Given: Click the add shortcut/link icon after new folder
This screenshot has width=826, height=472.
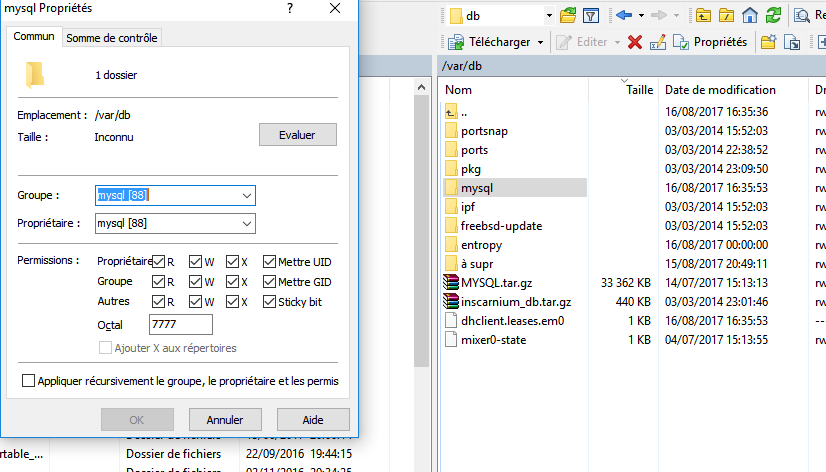Looking at the screenshot, I should (792, 42).
